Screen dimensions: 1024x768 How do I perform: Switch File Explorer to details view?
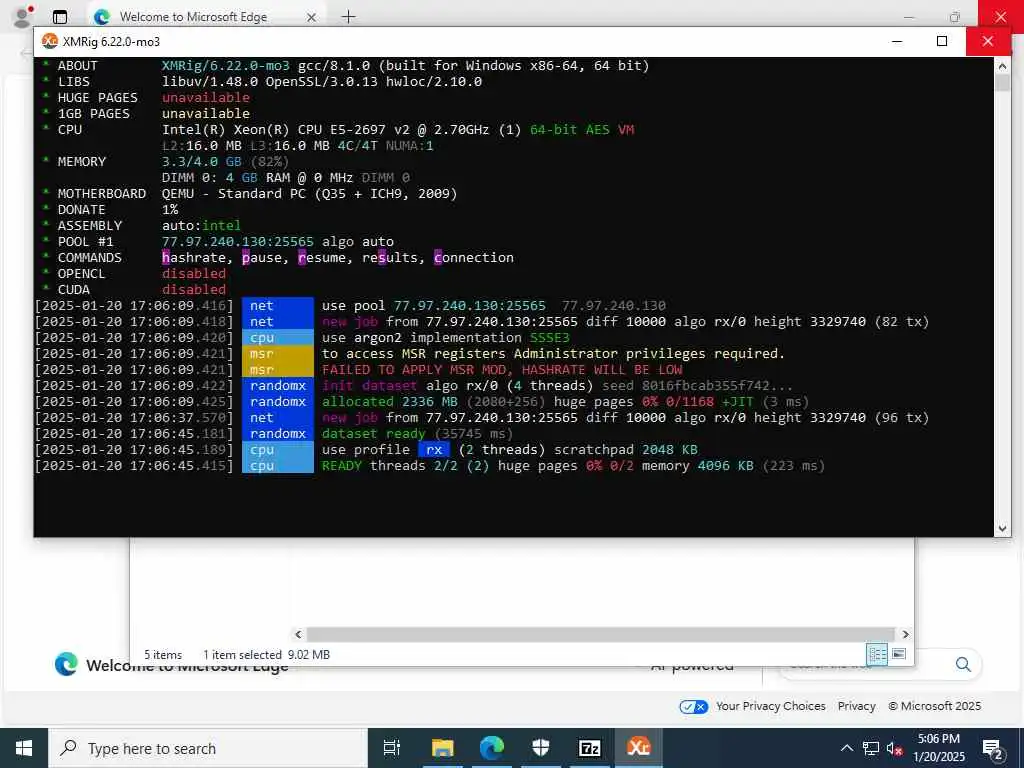click(x=877, y=654)
